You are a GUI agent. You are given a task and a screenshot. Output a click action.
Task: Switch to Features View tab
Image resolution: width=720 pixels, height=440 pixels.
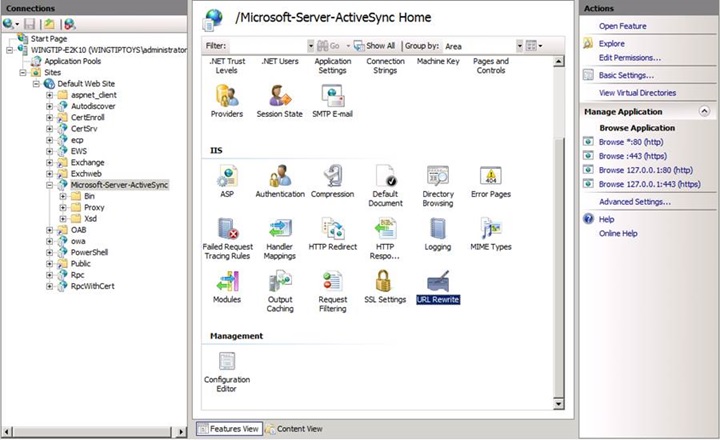pyautogui.click(x=229, y=429)
